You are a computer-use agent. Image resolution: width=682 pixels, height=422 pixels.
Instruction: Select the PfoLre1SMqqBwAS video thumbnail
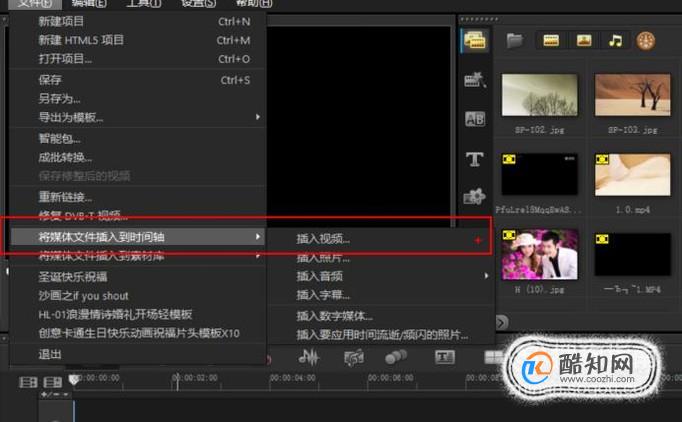539,174
